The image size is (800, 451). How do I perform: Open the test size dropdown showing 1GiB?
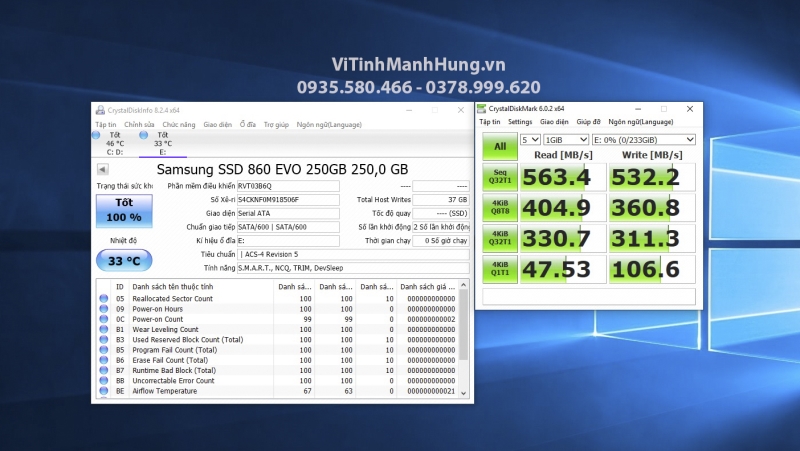(x=566, y=140)
